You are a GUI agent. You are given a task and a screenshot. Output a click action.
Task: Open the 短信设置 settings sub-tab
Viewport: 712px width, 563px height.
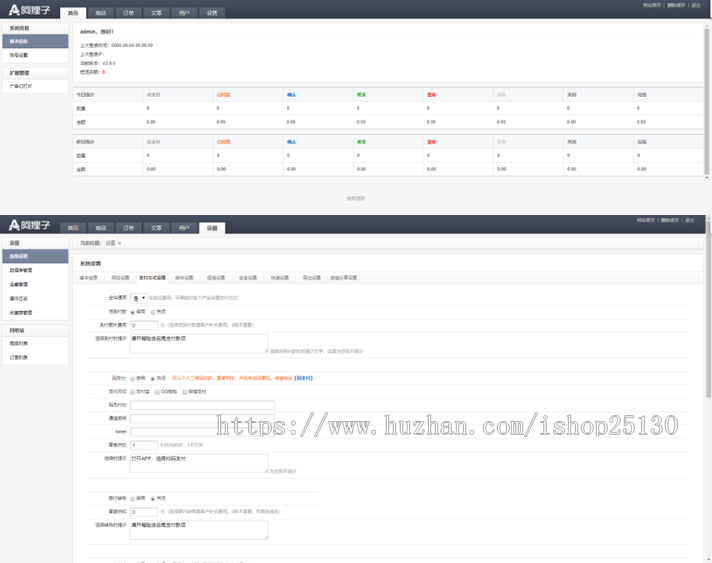point(216,278)
